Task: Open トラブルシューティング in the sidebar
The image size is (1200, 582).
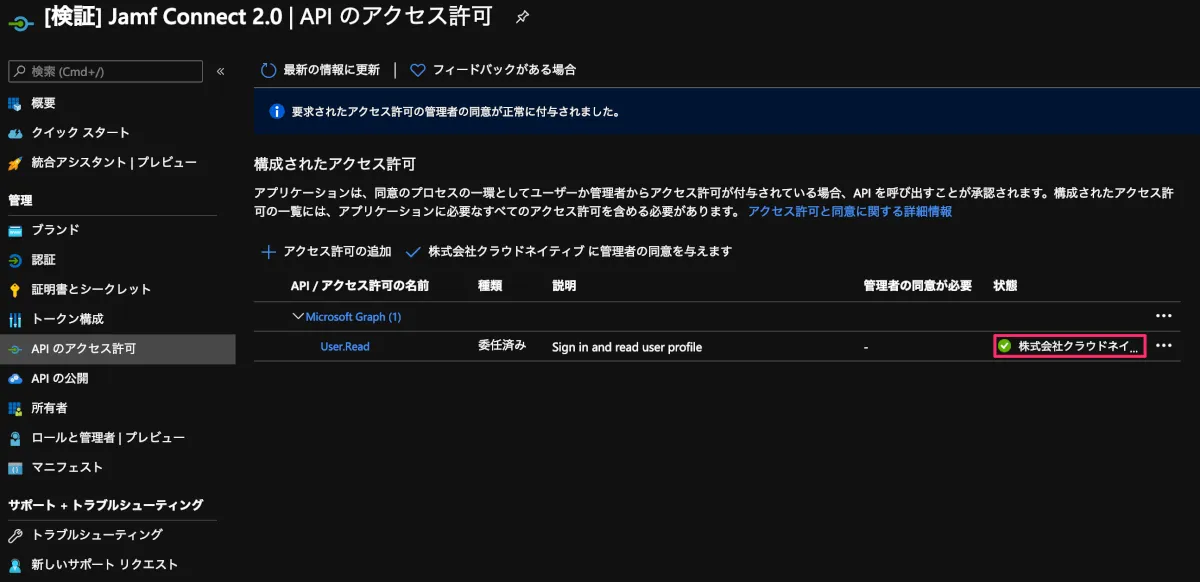Action: (97, 535)
